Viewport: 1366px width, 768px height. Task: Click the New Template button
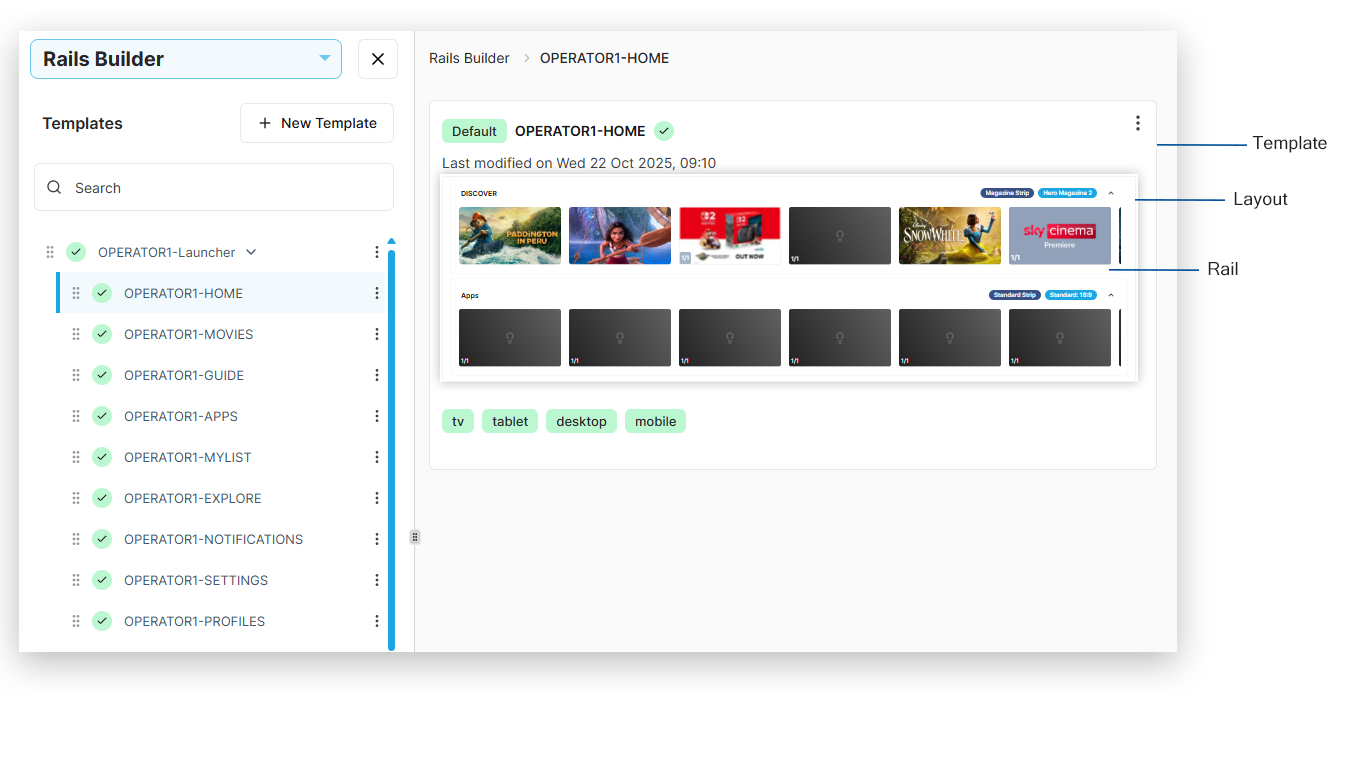click(x=317, y=123)
